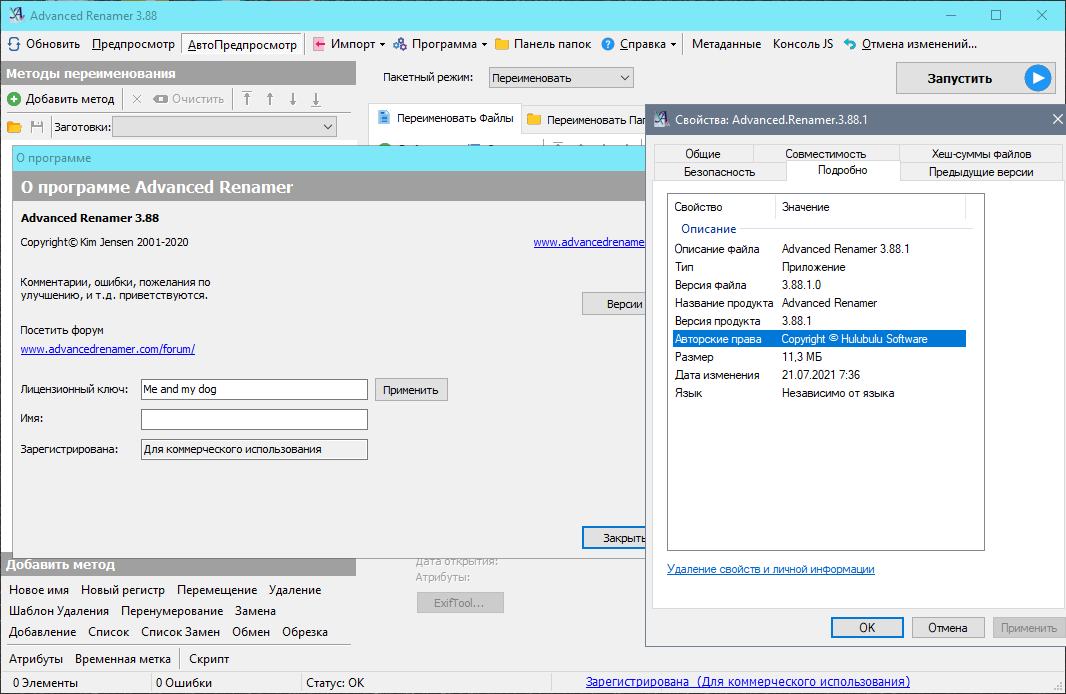Click the Импорт arrow icon
Screen dimensions: 1066x694
pos(319,44)
